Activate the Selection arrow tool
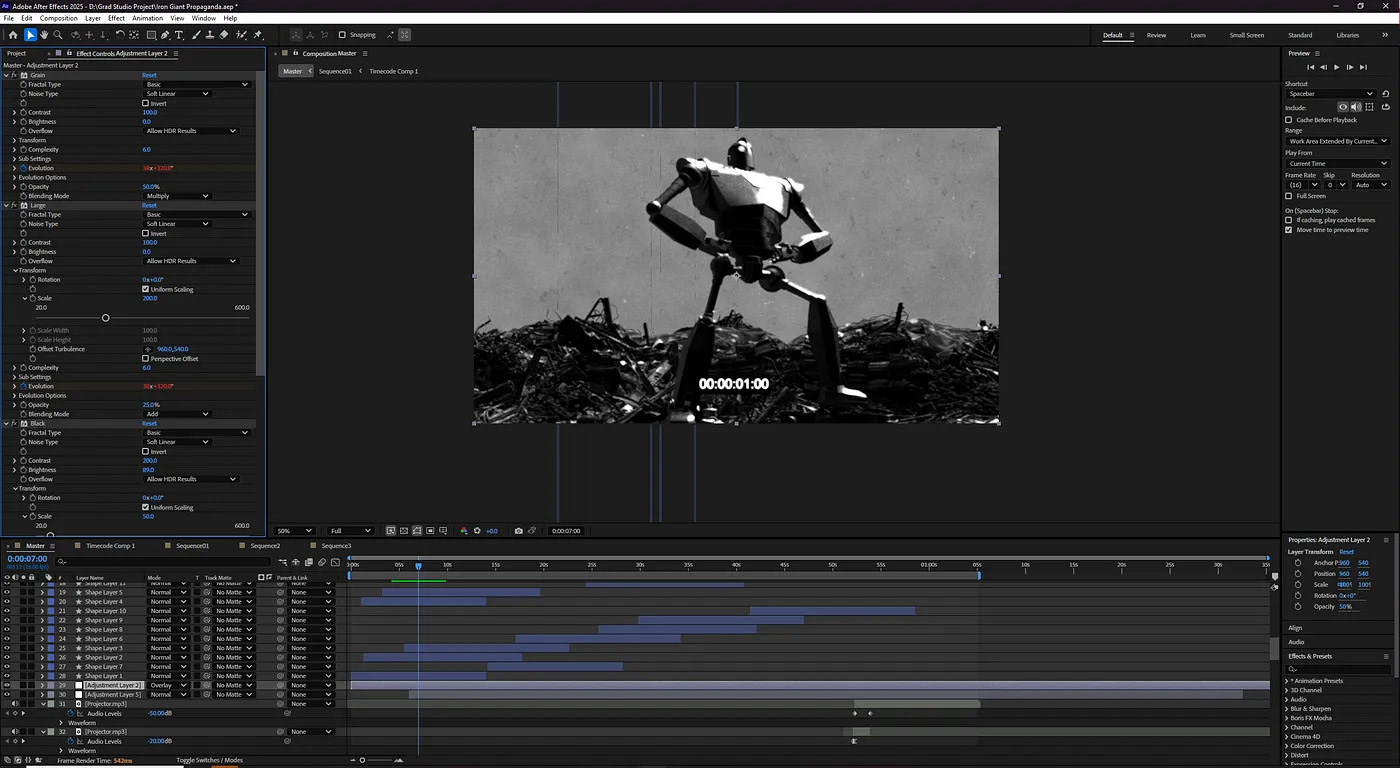 click(x=30, y=35)
